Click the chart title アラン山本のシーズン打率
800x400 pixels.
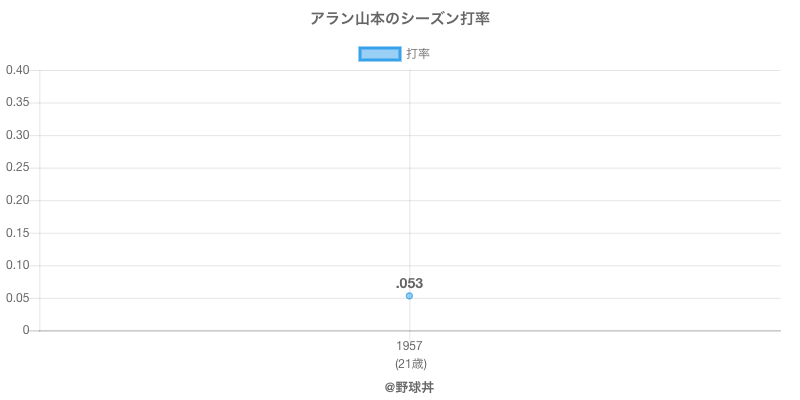[x=400, y=19]
